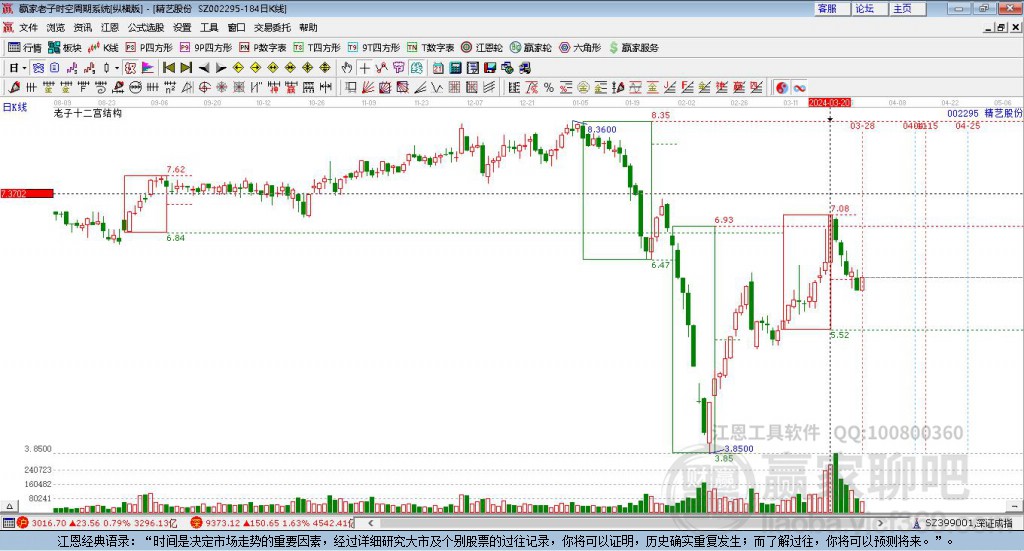Expand volume panel with up triangle
This screenshot has height=551, width=1024.
tap(9, 506)
